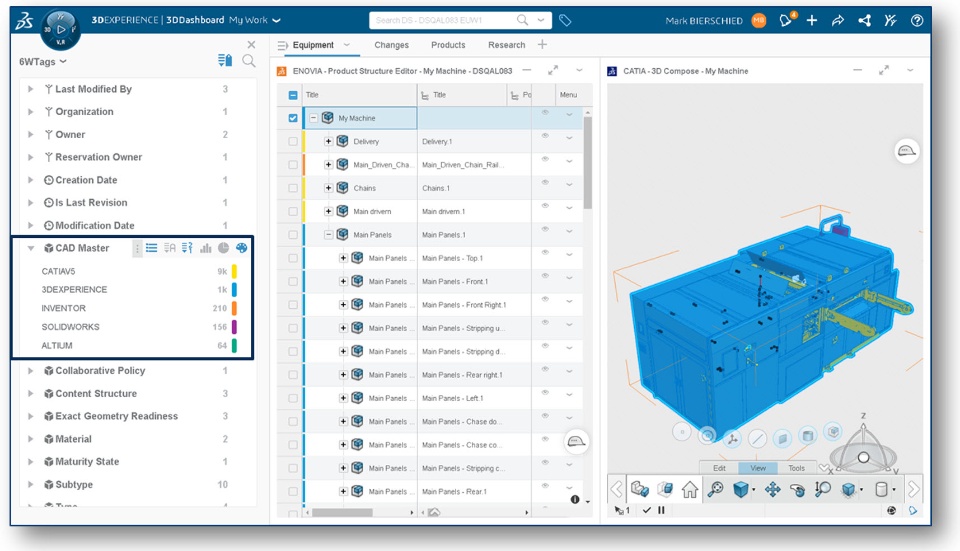Open the help question mark icon
This screenshot has height=551, width=960.
917,20
